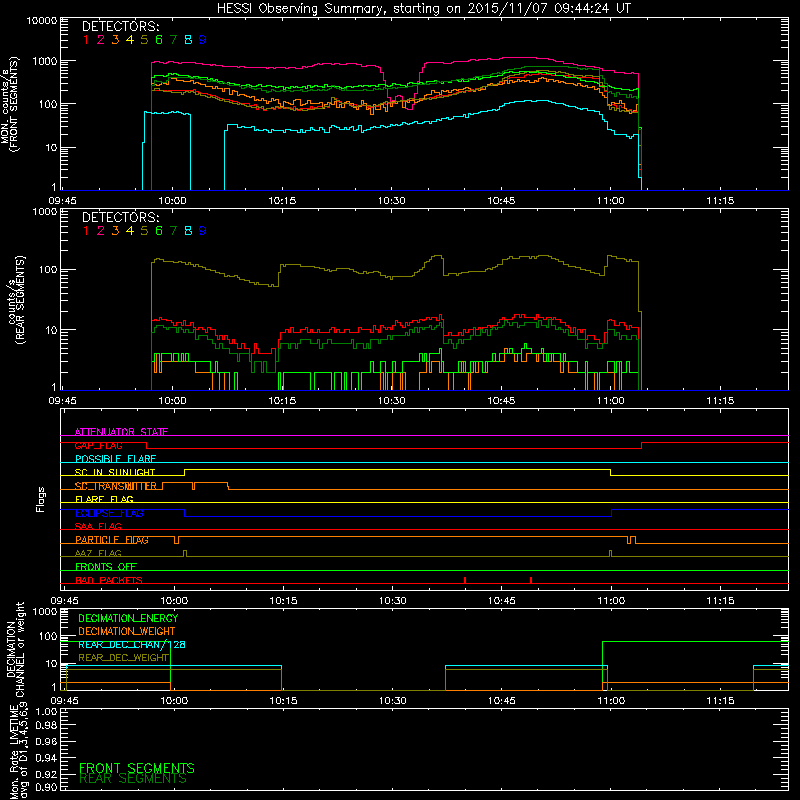This screenshot has width=800, height=800.
Task: Select the GAP_FLAG label
Action: [98, 445]
